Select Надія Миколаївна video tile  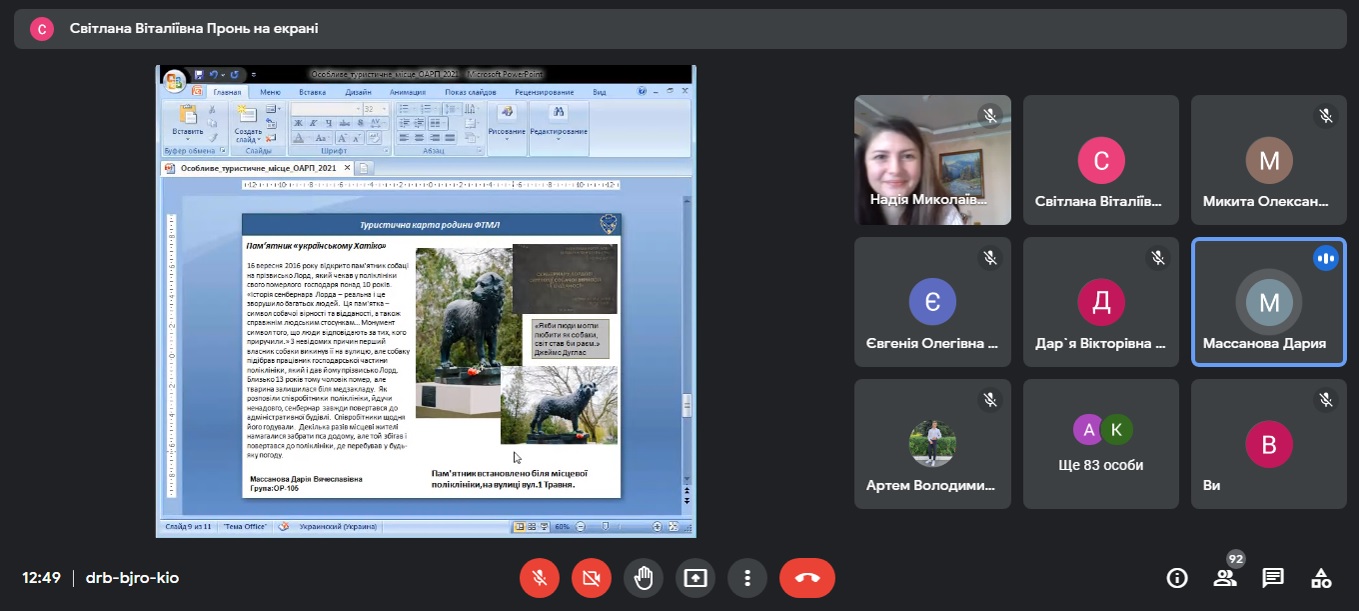coord(932,160)
